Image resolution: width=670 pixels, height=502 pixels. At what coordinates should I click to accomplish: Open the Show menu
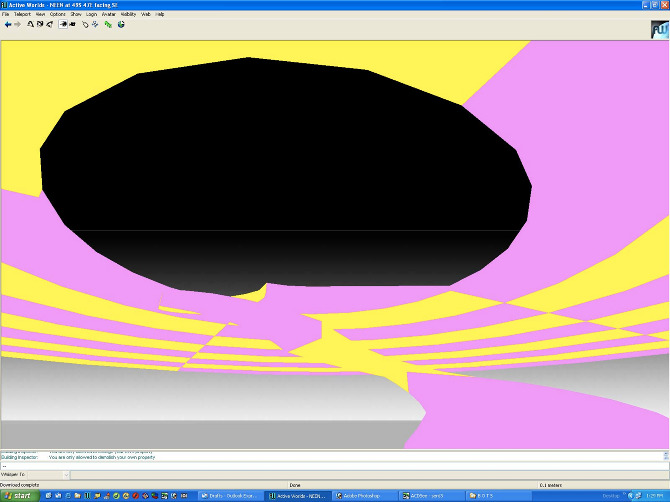[76, 14]
